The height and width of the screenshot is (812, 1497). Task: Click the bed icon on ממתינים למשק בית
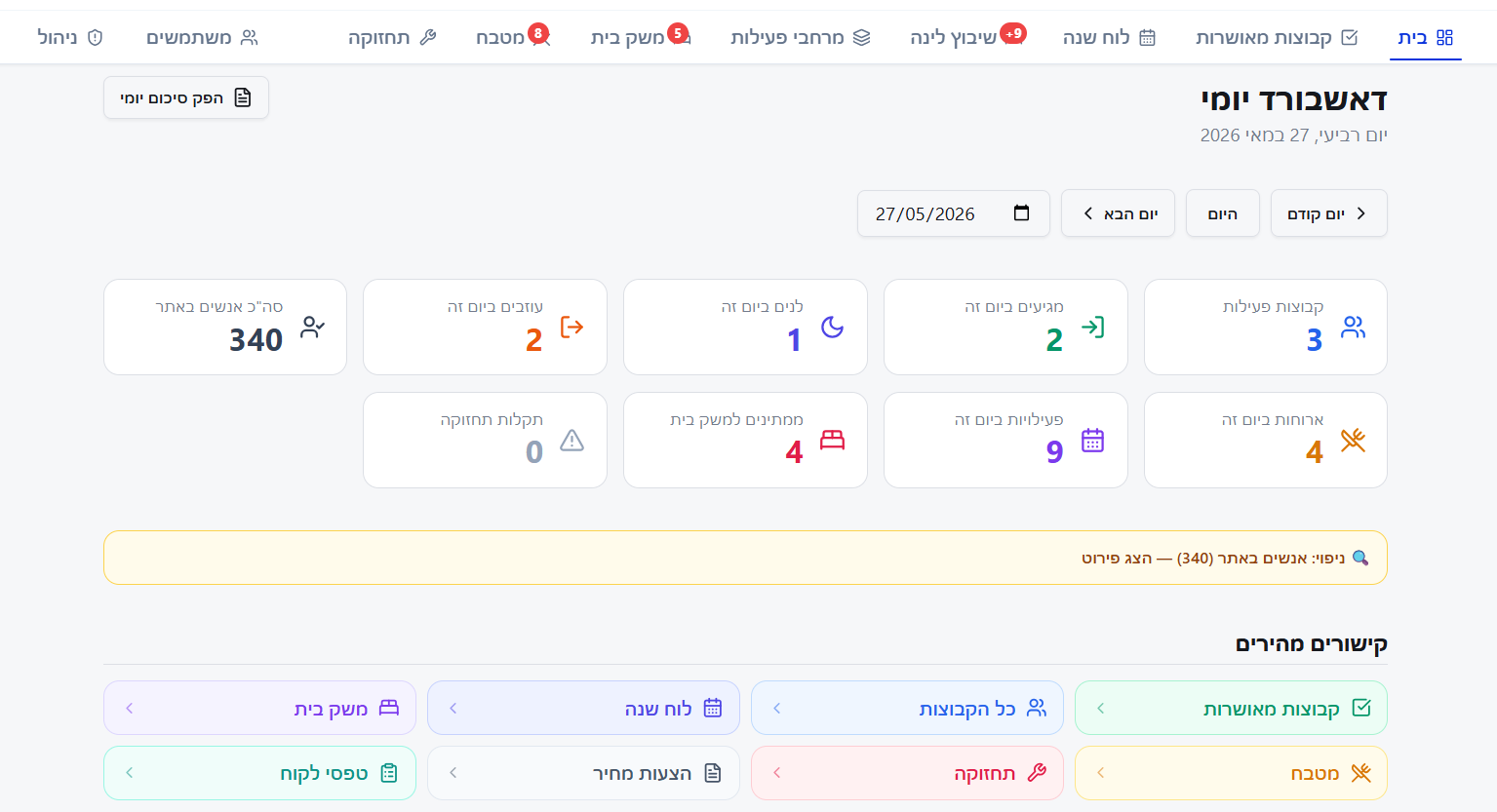(832, 441)
